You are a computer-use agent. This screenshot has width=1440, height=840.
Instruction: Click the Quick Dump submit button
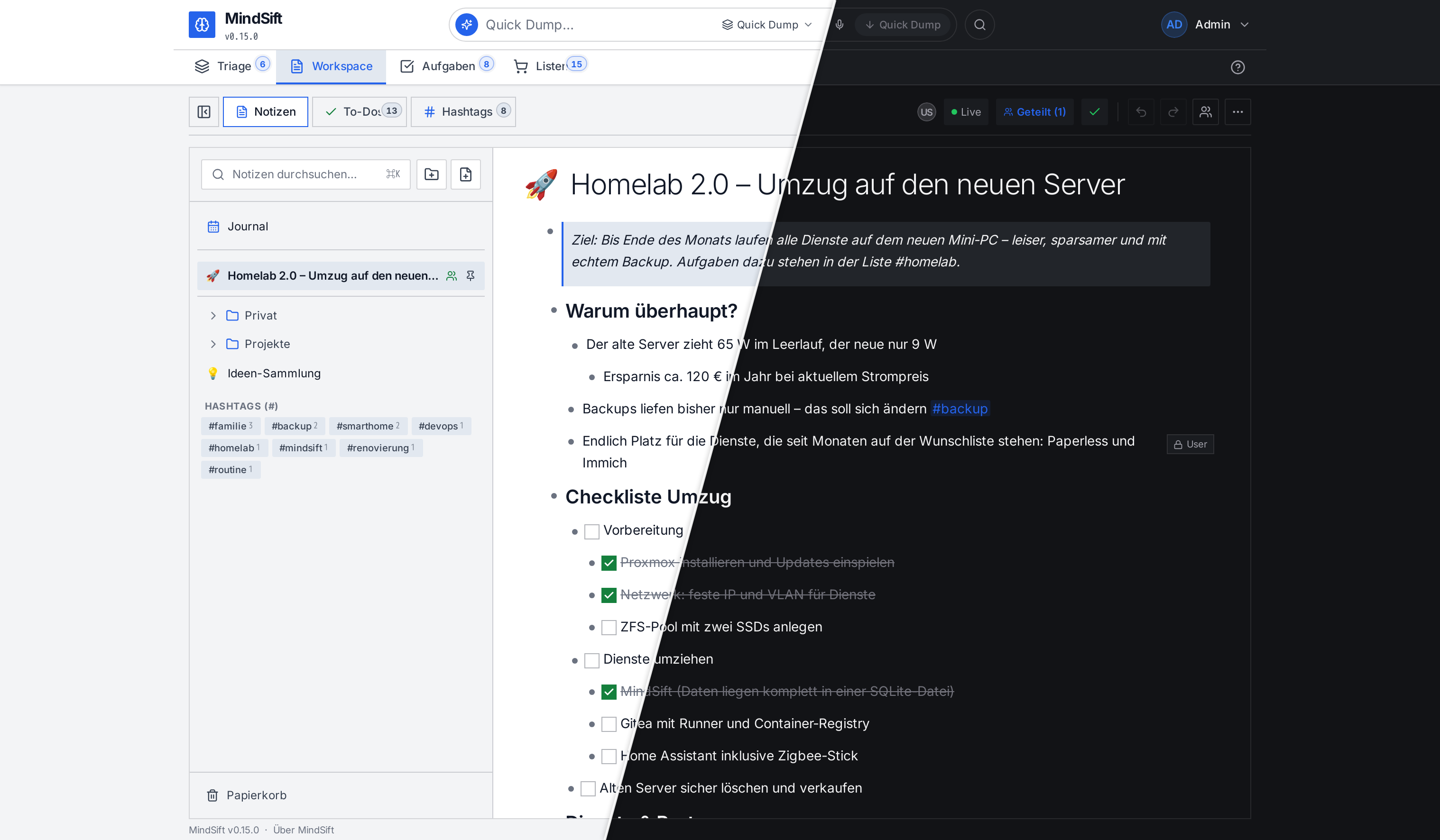(902, 25)
